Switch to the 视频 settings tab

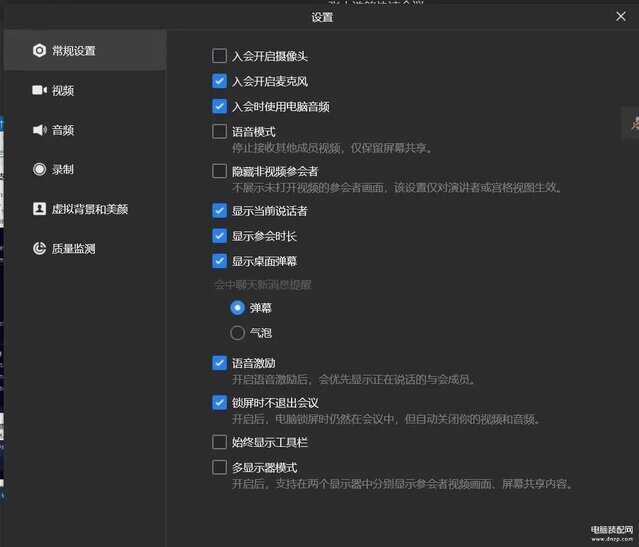pyautogui.click(x=63, y=90)
